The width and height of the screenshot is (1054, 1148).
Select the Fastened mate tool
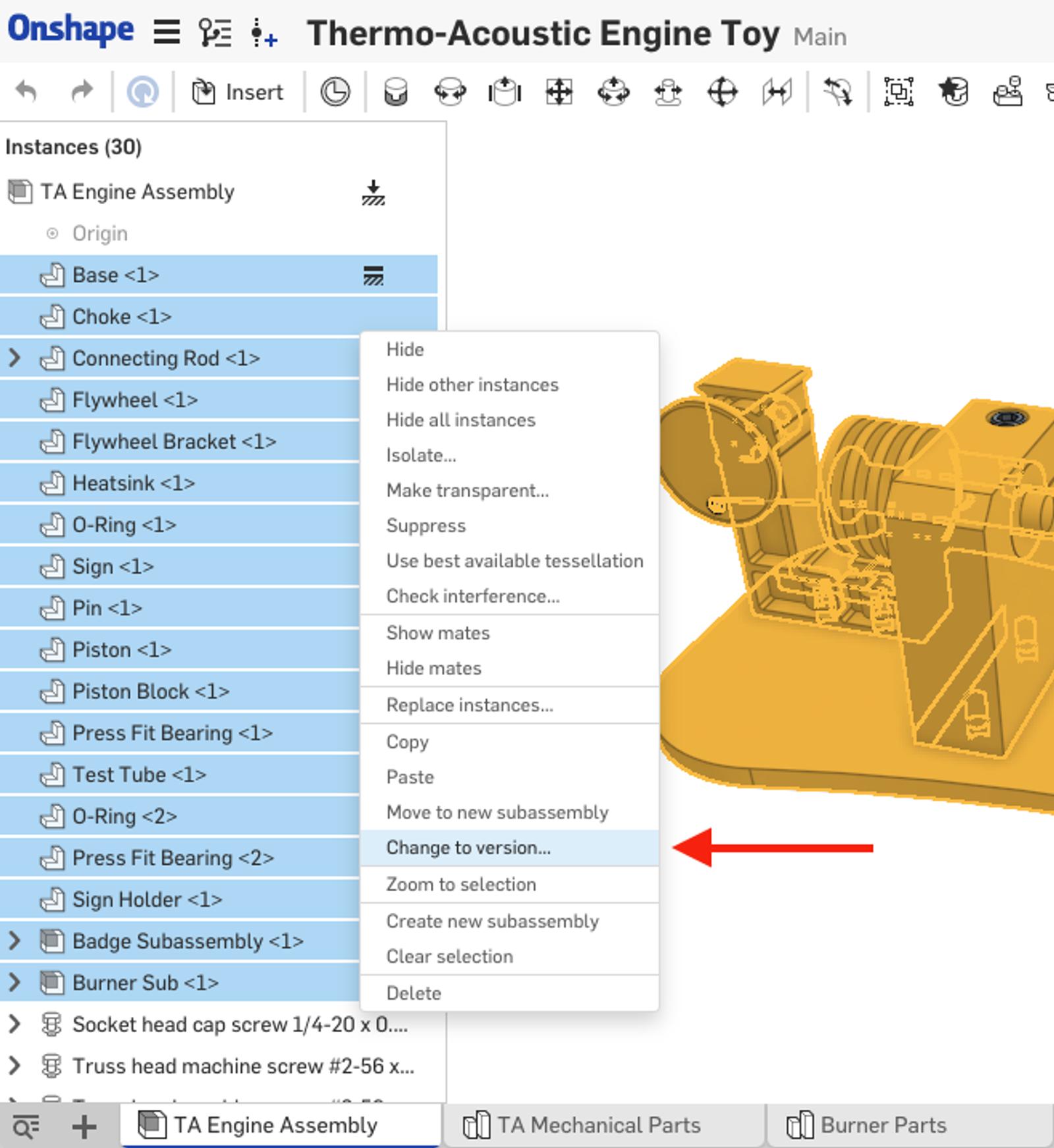[396, 92]
